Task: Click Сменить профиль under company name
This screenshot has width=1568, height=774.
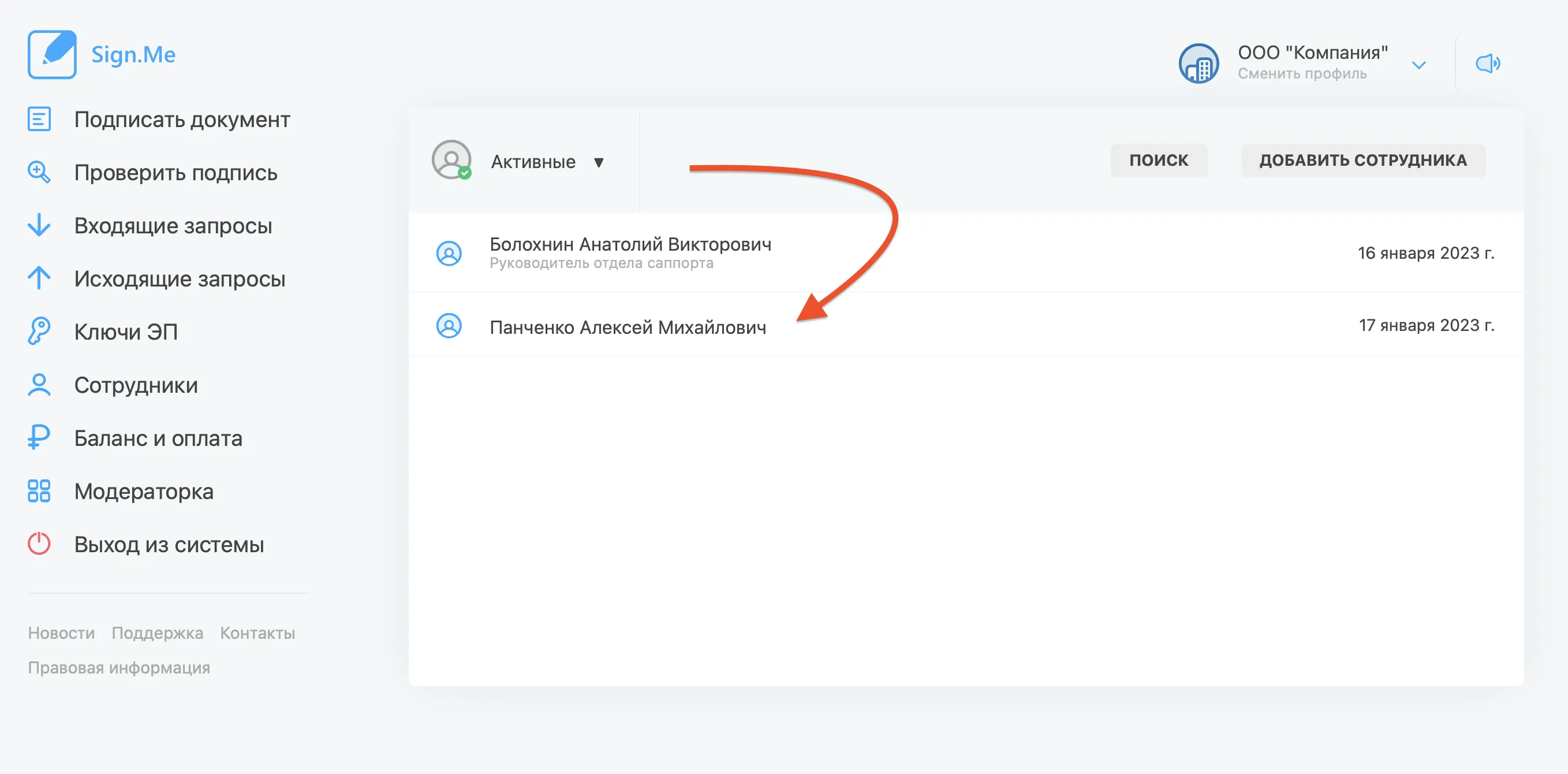Action: (1302, 74)
